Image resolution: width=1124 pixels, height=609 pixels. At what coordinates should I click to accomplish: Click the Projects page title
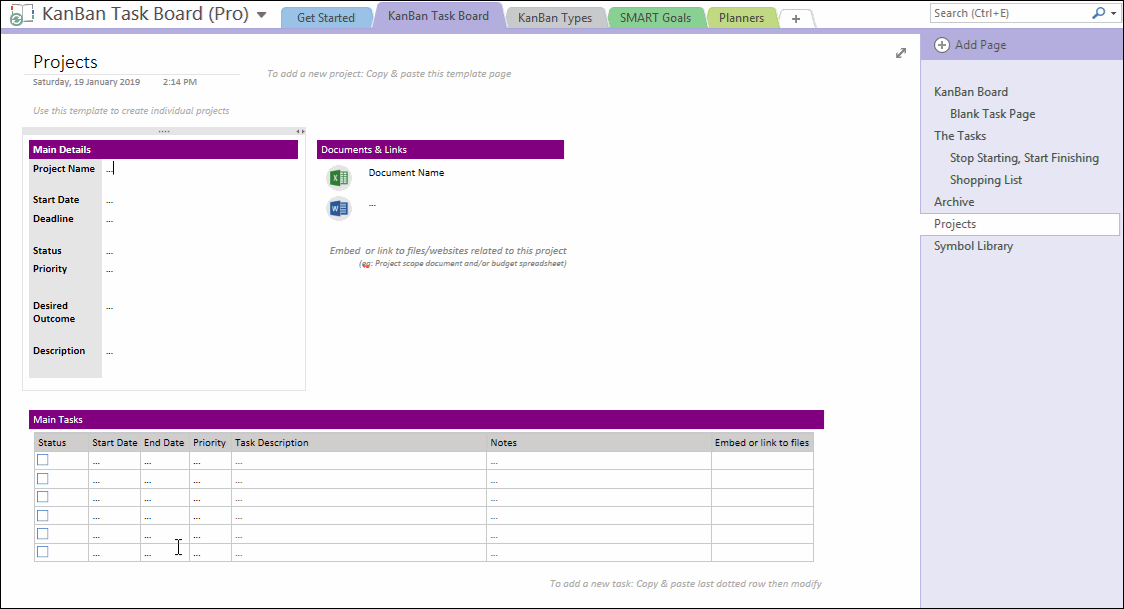tap(65, 62)
